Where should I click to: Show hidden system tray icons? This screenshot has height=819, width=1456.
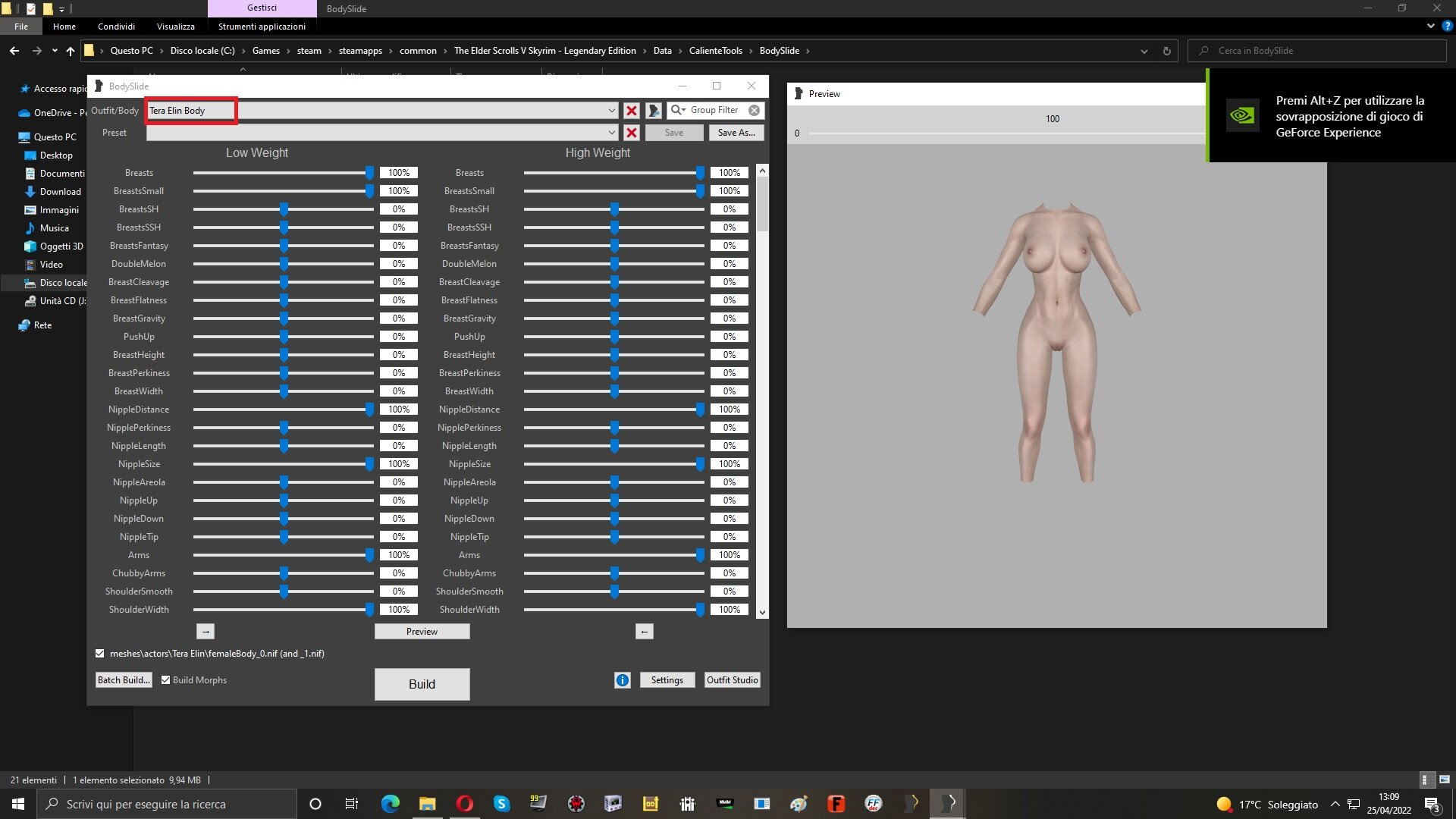point(1335,804)
